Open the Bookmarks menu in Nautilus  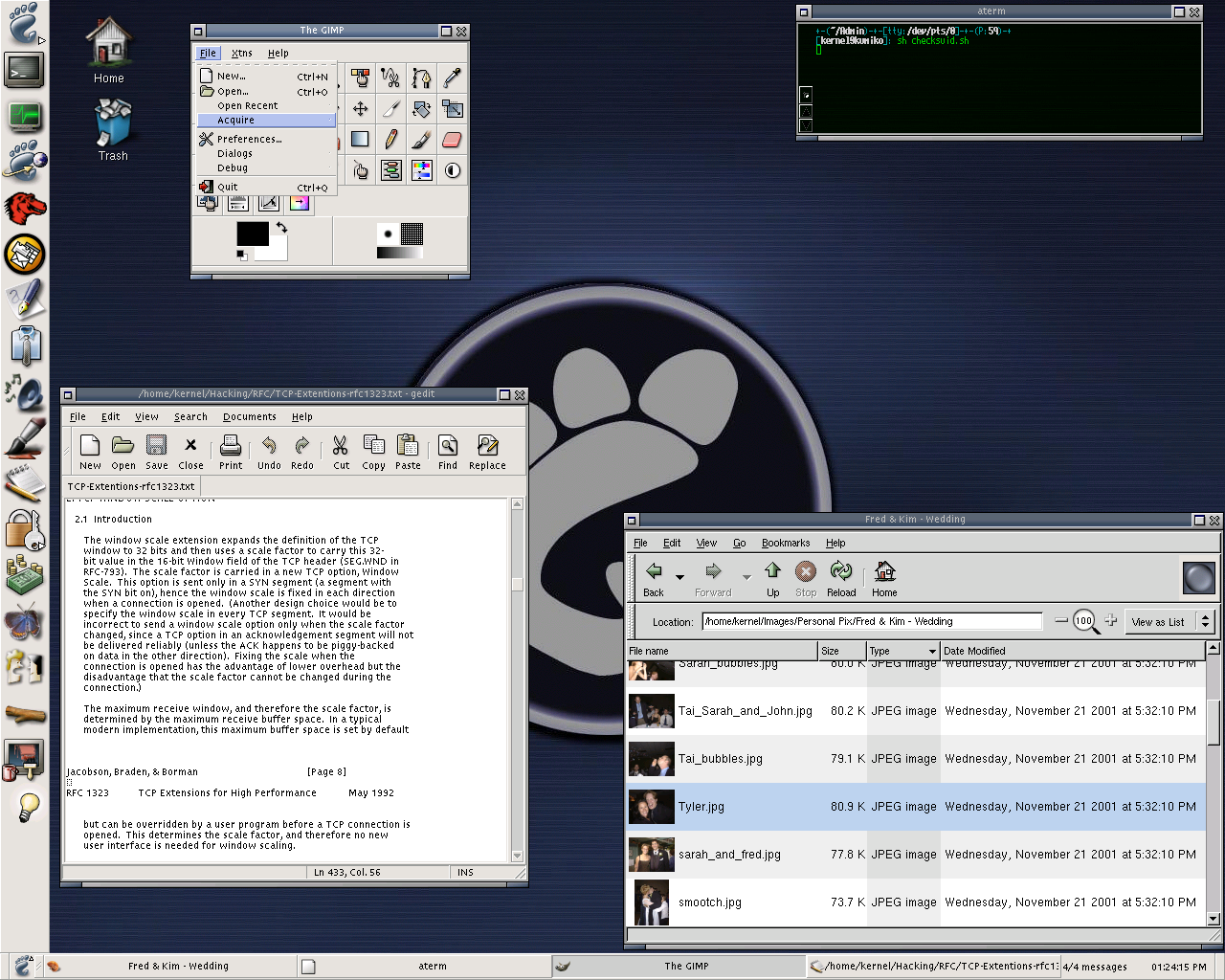tap(785, 543)
